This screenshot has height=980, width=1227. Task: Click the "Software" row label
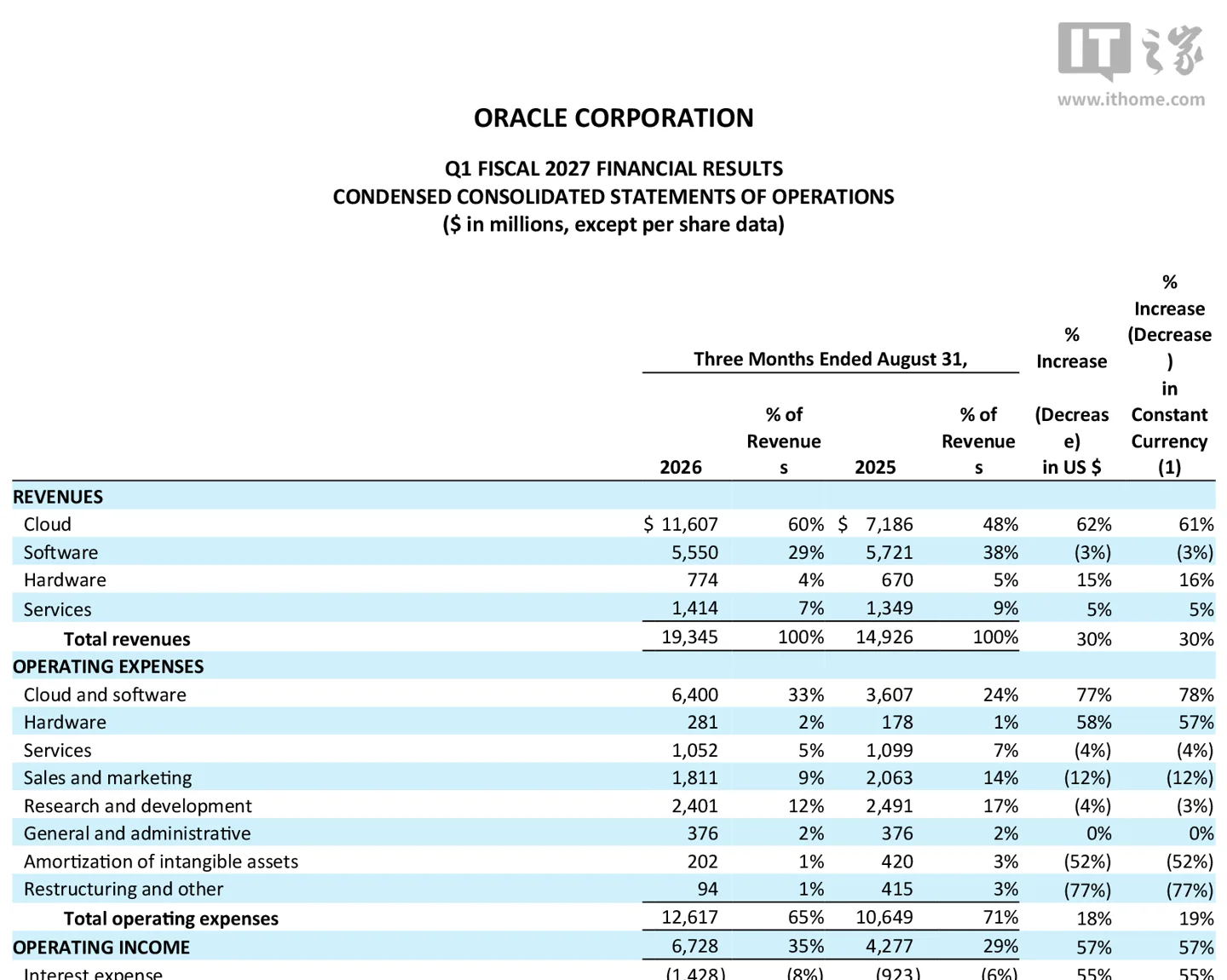[x=60, y=552]
